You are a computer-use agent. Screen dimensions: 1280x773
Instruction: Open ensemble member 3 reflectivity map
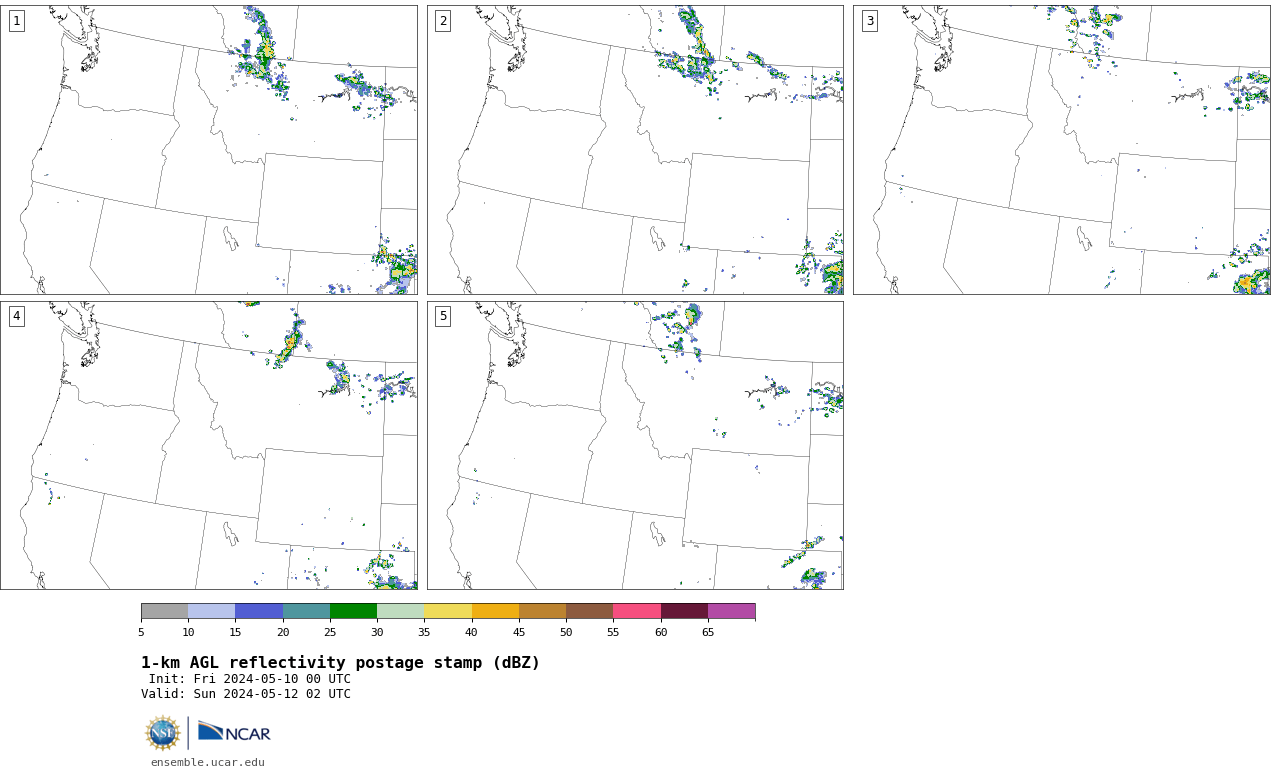click(x=1061, y=150)
